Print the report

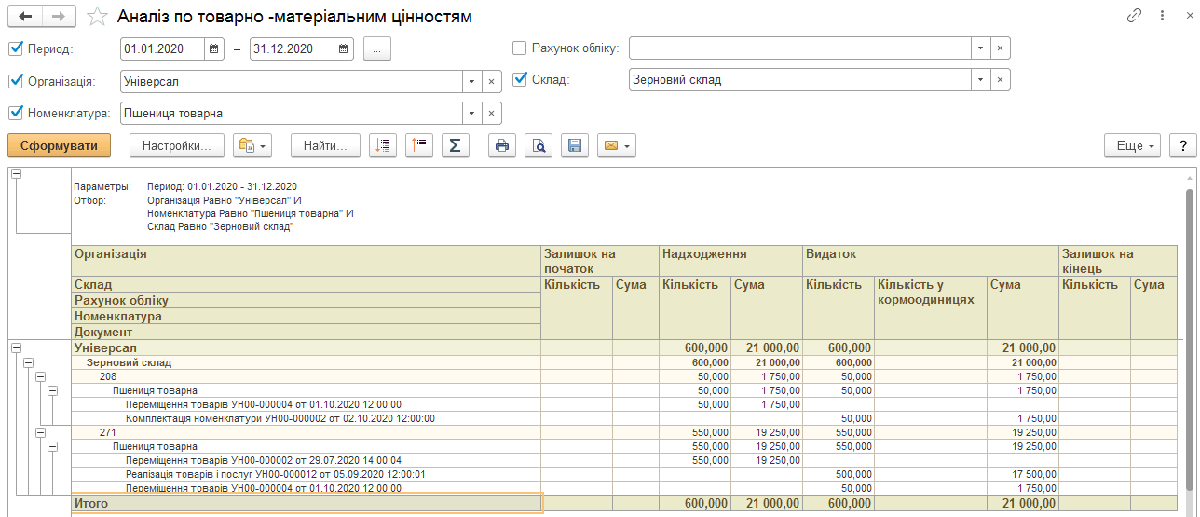tap(502, 146)
